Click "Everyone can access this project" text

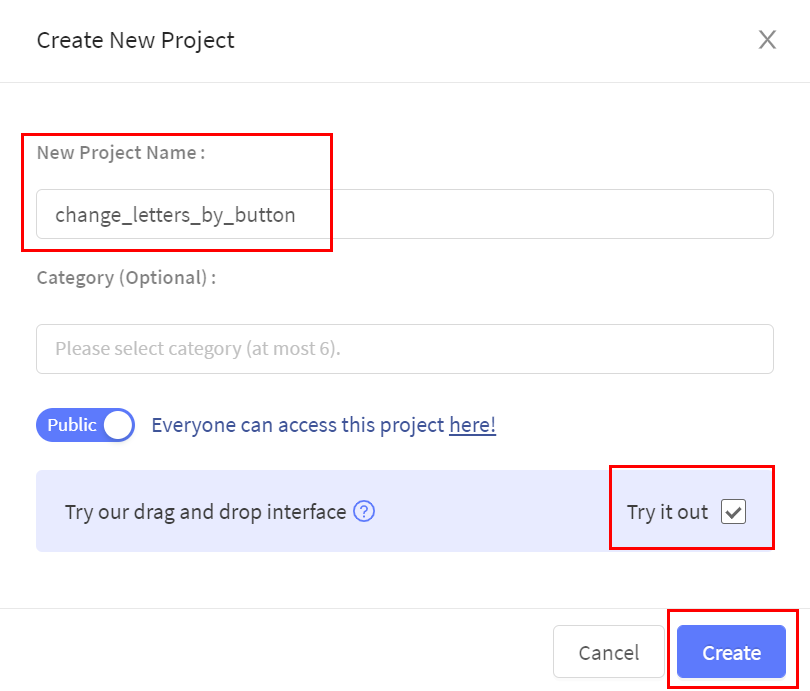(x=297, y=425)
